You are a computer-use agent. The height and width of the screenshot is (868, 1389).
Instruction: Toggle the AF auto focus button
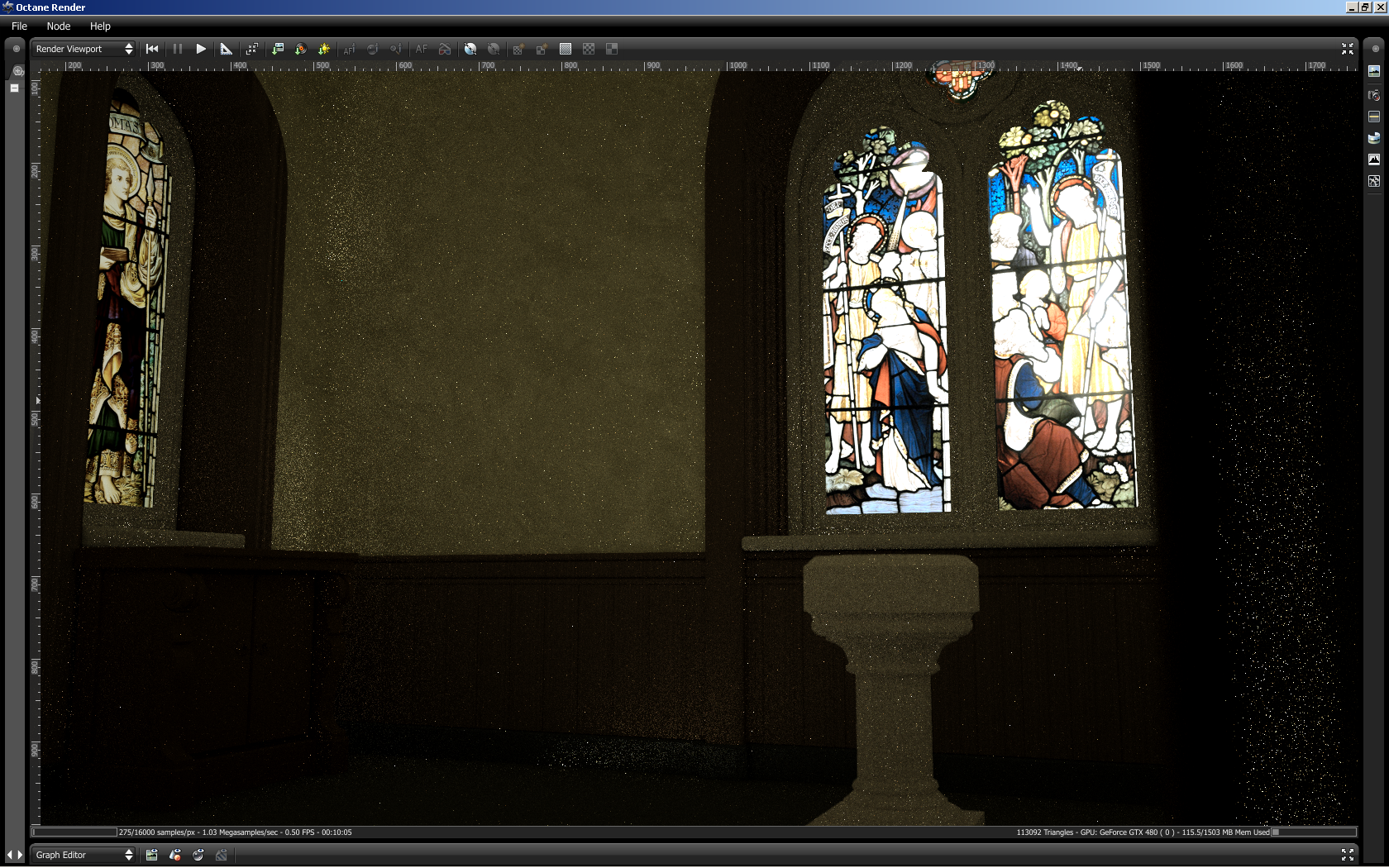(x=422, y=49)
